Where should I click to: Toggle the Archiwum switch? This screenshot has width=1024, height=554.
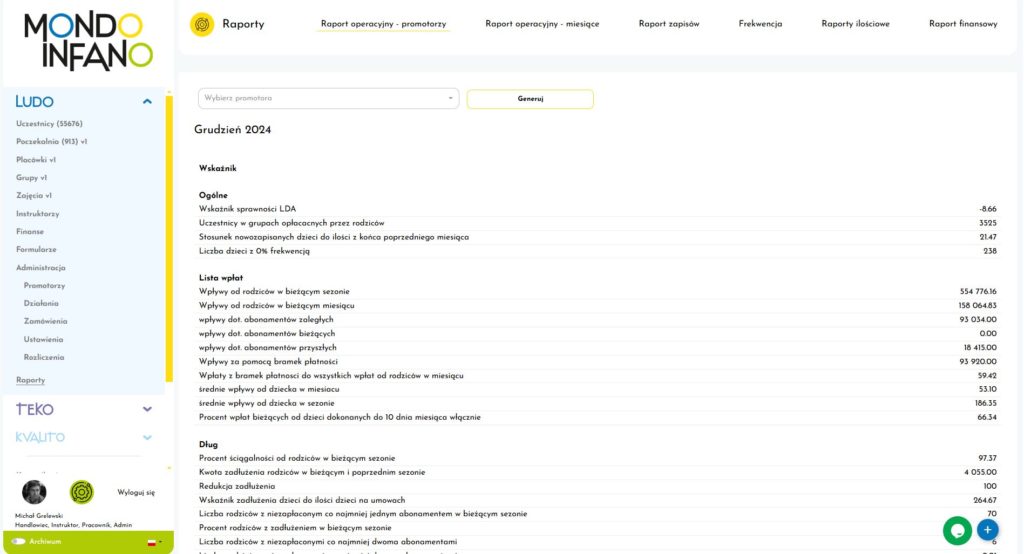click(18, 542)
